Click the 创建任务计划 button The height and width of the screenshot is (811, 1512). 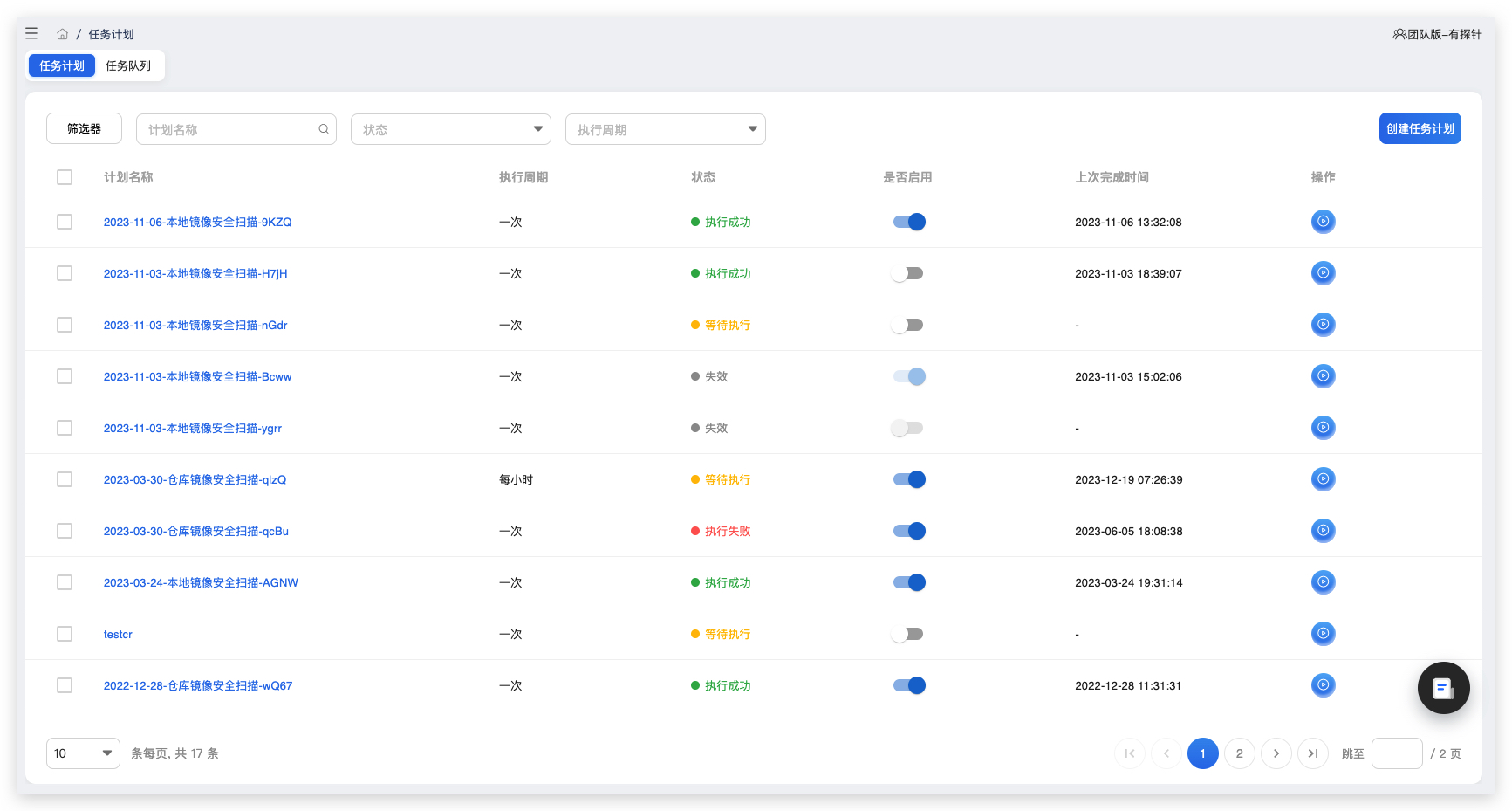click(1420, 128)
